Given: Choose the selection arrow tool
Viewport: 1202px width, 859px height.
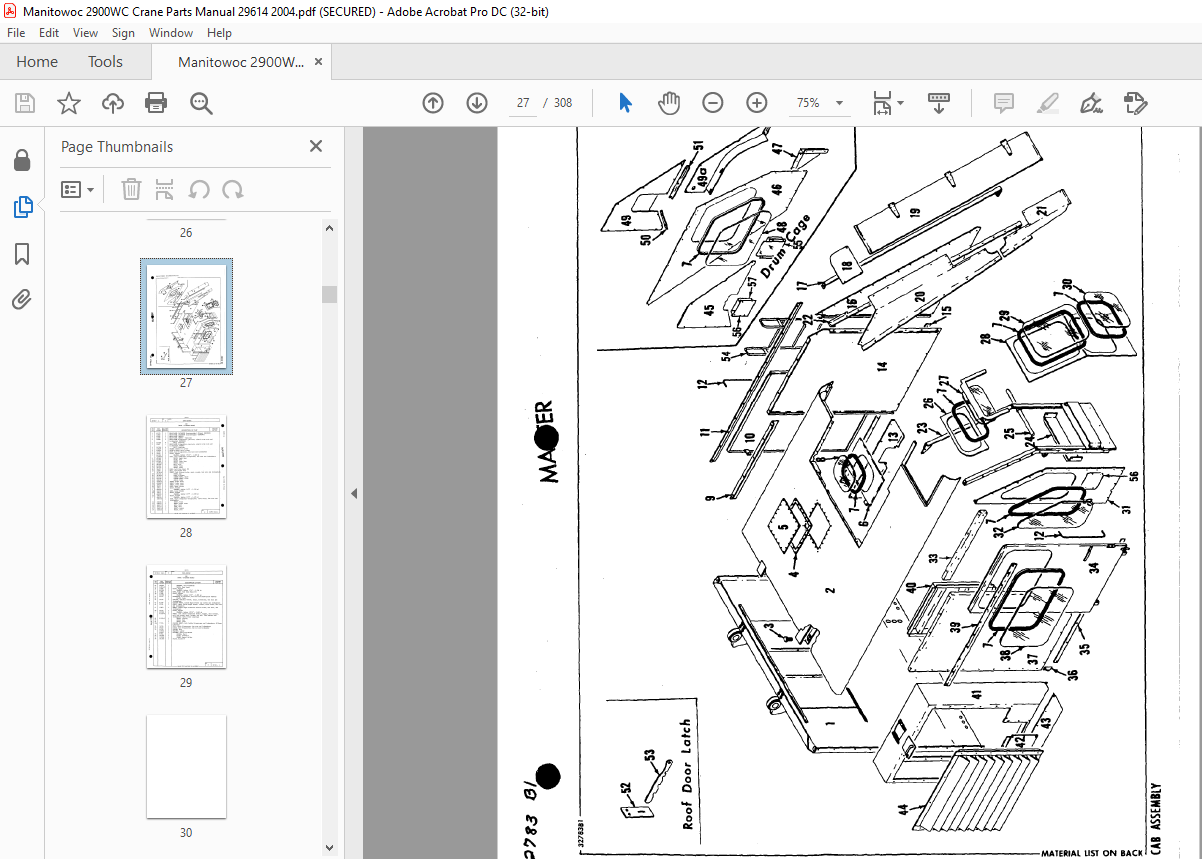Looking at the screenshot, I should pos(625,103).
